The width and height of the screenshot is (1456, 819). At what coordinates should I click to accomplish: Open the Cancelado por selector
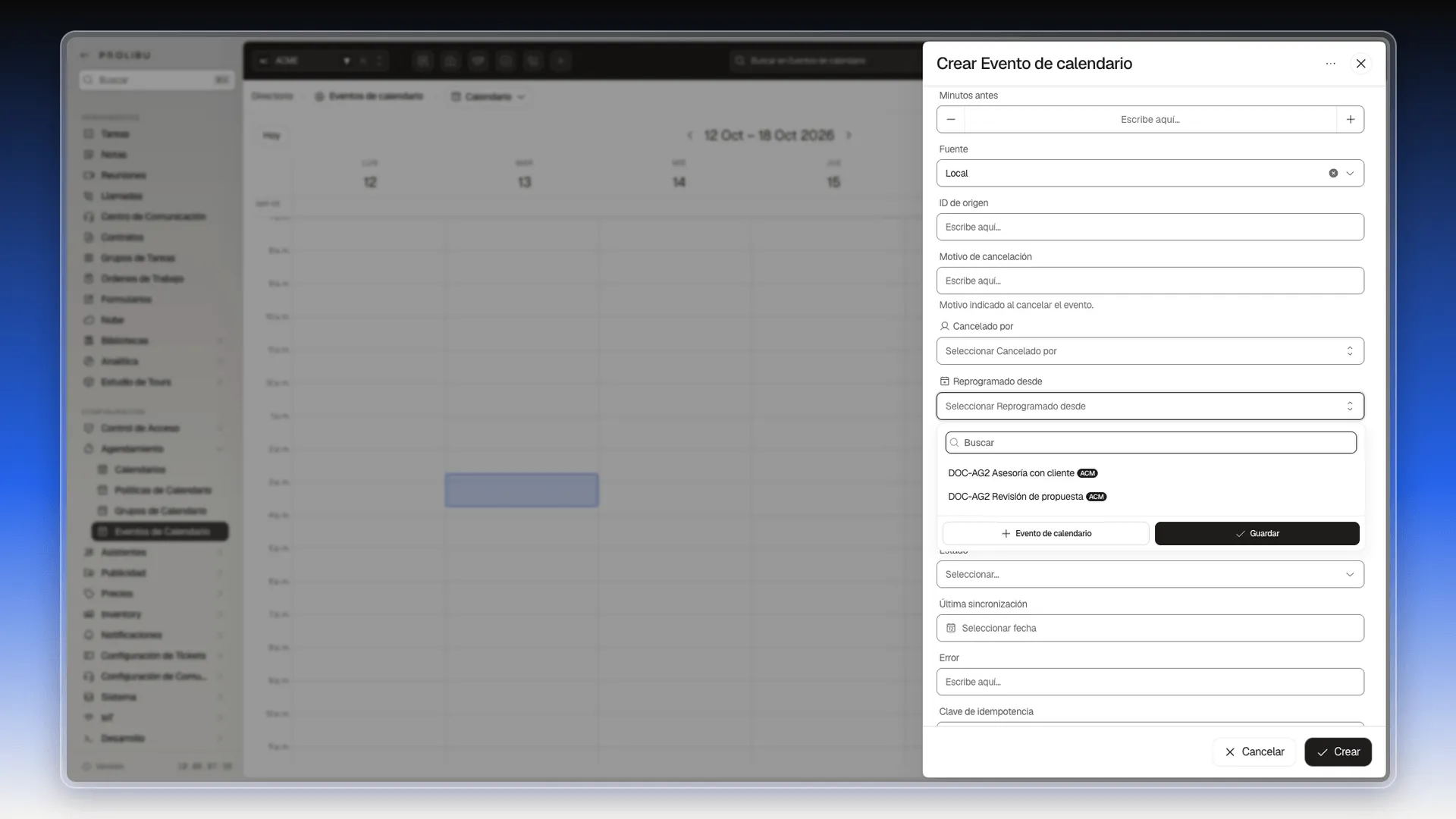(1150, 351)
